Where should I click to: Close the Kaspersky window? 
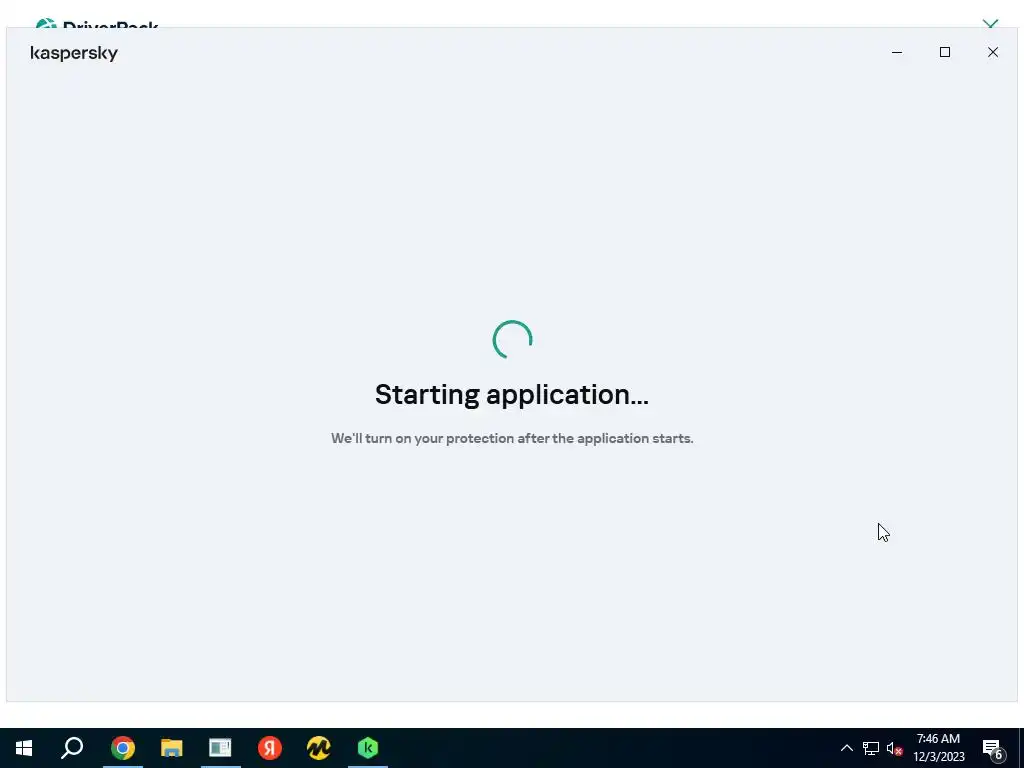[x=993, y=52]
